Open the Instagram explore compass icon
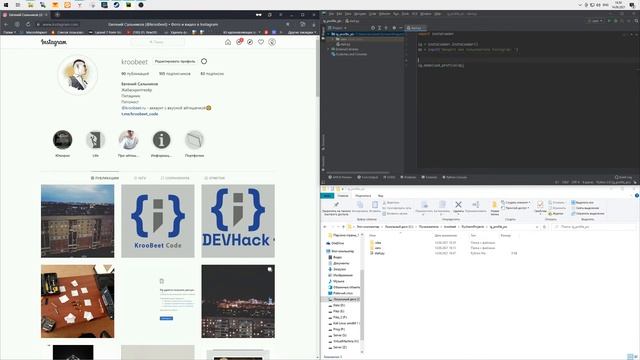640x360 pixels. (250, 42)
